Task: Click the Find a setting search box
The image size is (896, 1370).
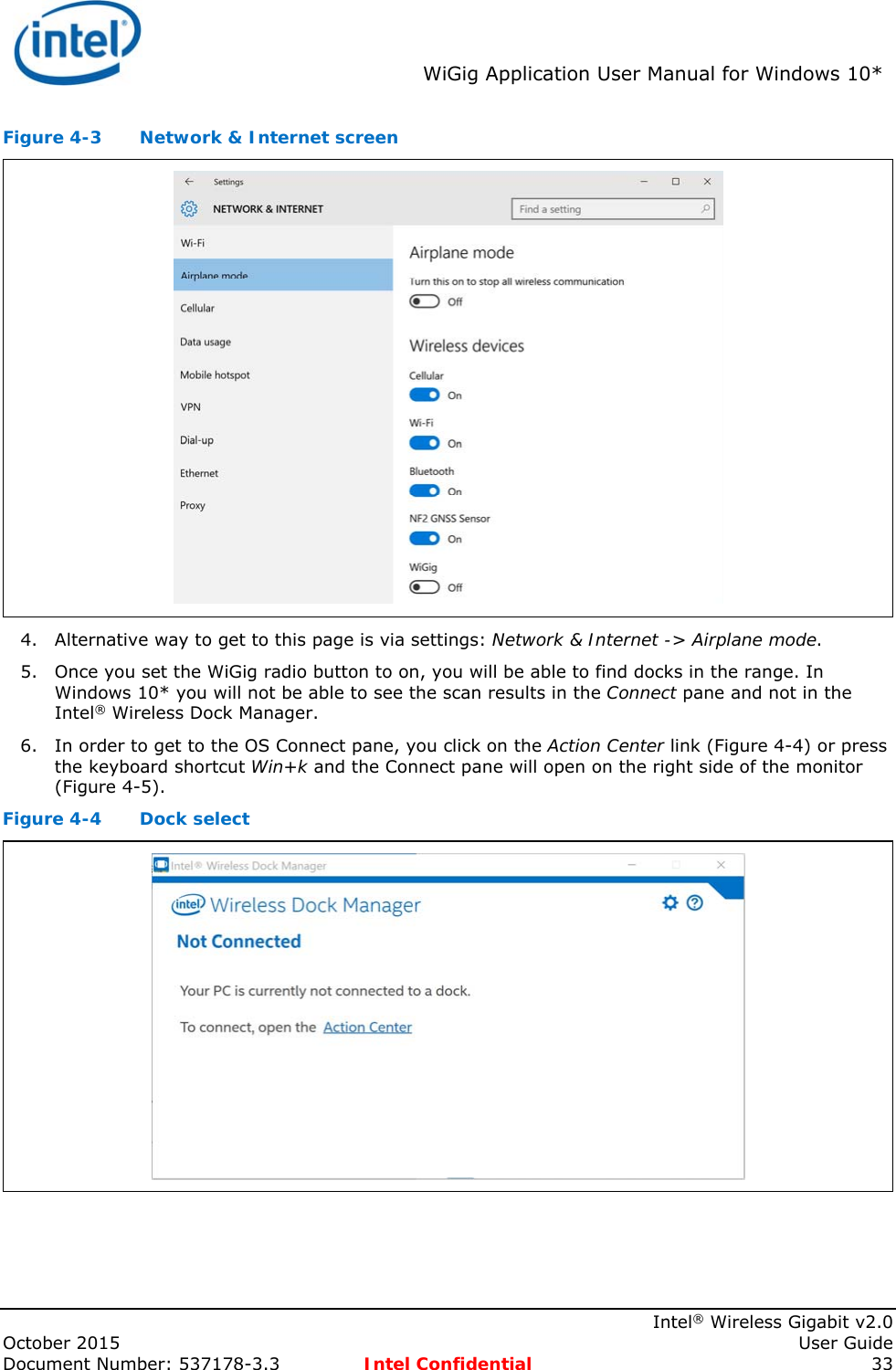Action: click(603, 209)
